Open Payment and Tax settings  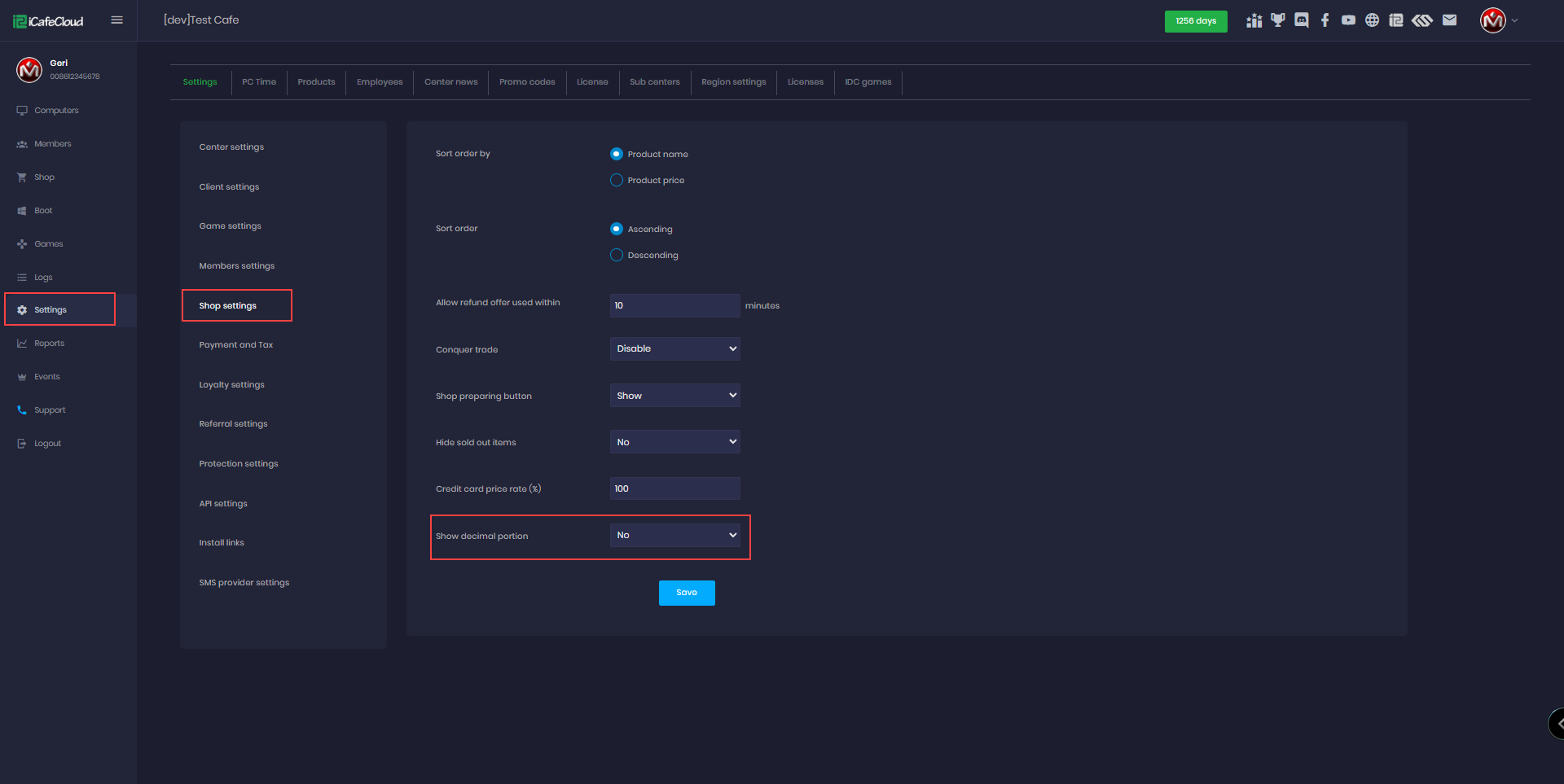(236, 345)
